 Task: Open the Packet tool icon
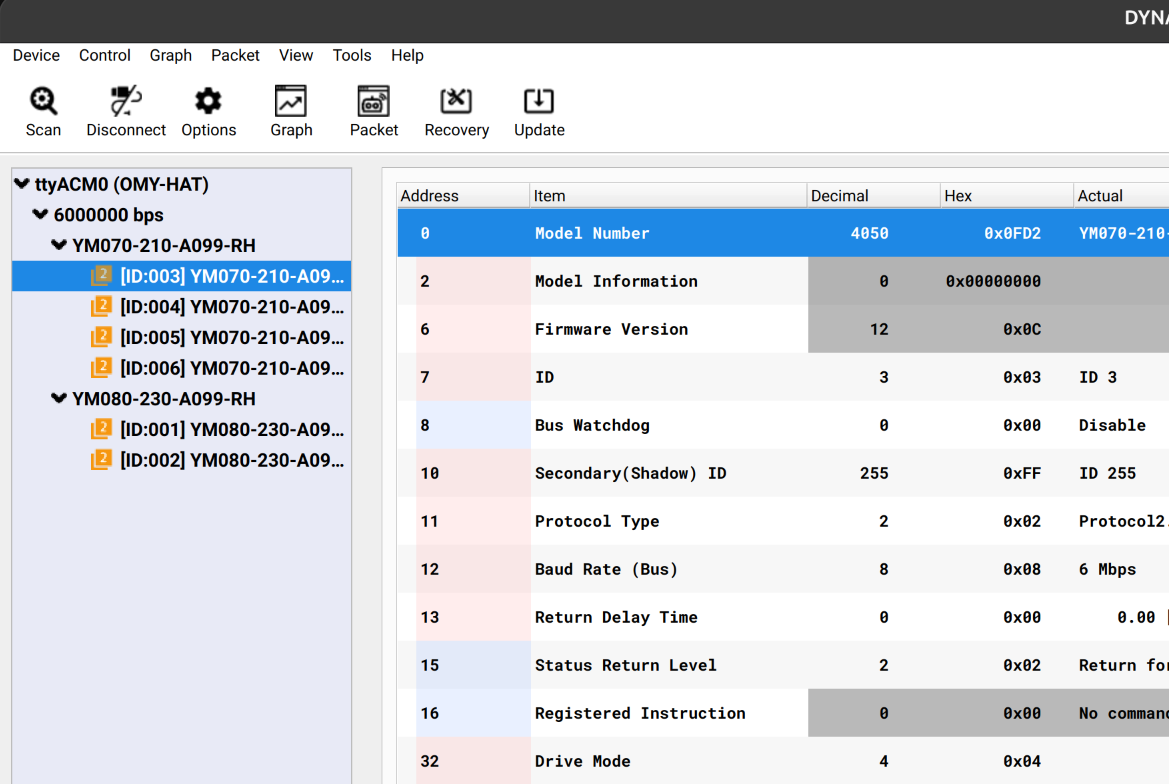click(x=374, y=101)
